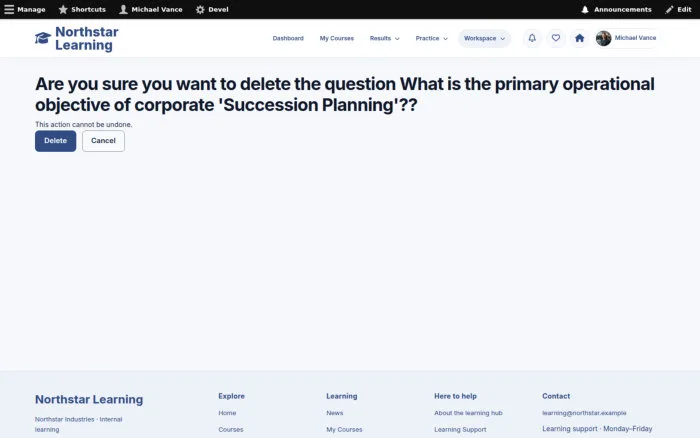Go to the home icon button
This screenshot has height=438, width=700.
[x=579, y=38]
